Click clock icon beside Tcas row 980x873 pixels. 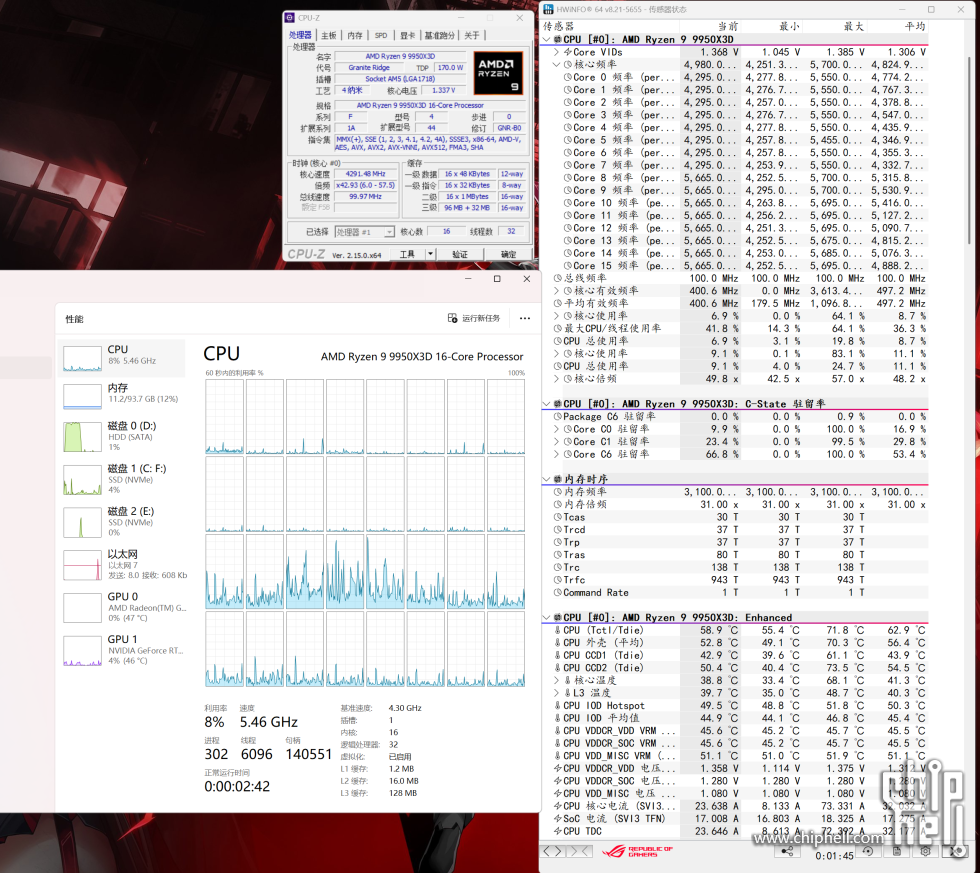click(x=558, y=517)
